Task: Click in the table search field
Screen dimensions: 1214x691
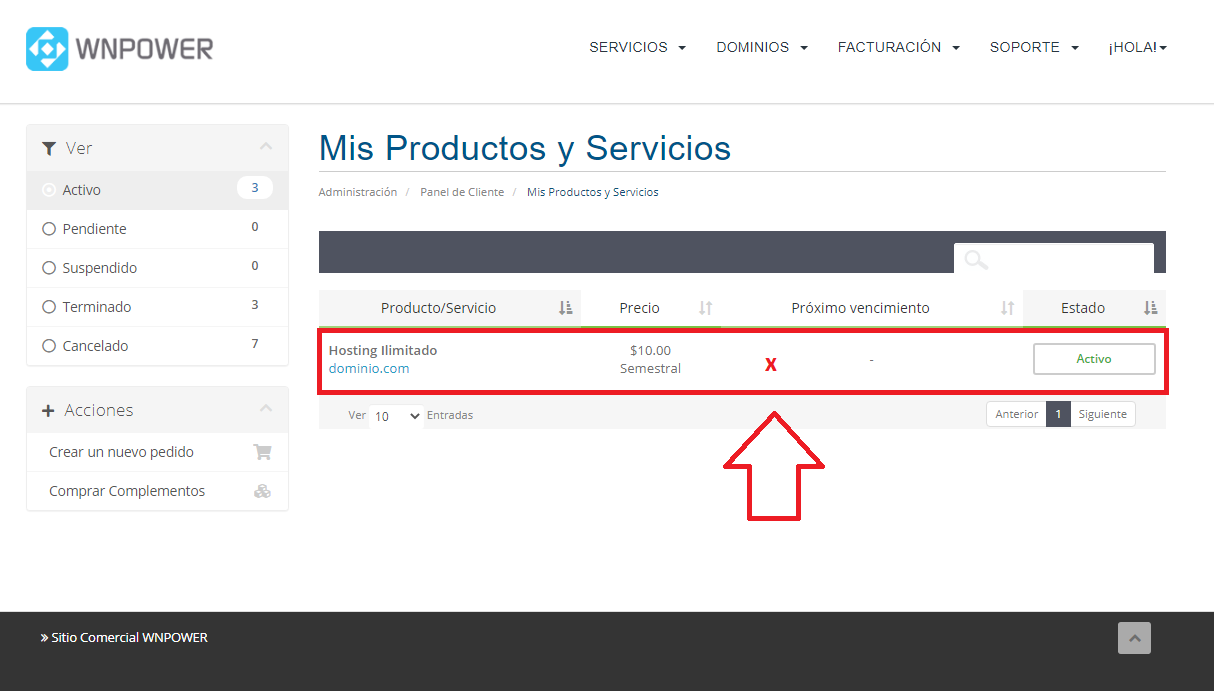Action: point(1054,259)
